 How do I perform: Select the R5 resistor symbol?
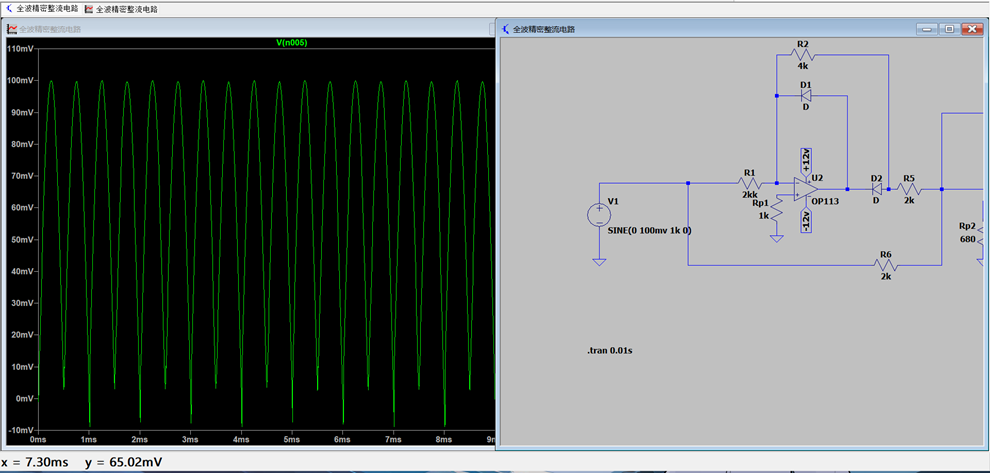(909, 189)
